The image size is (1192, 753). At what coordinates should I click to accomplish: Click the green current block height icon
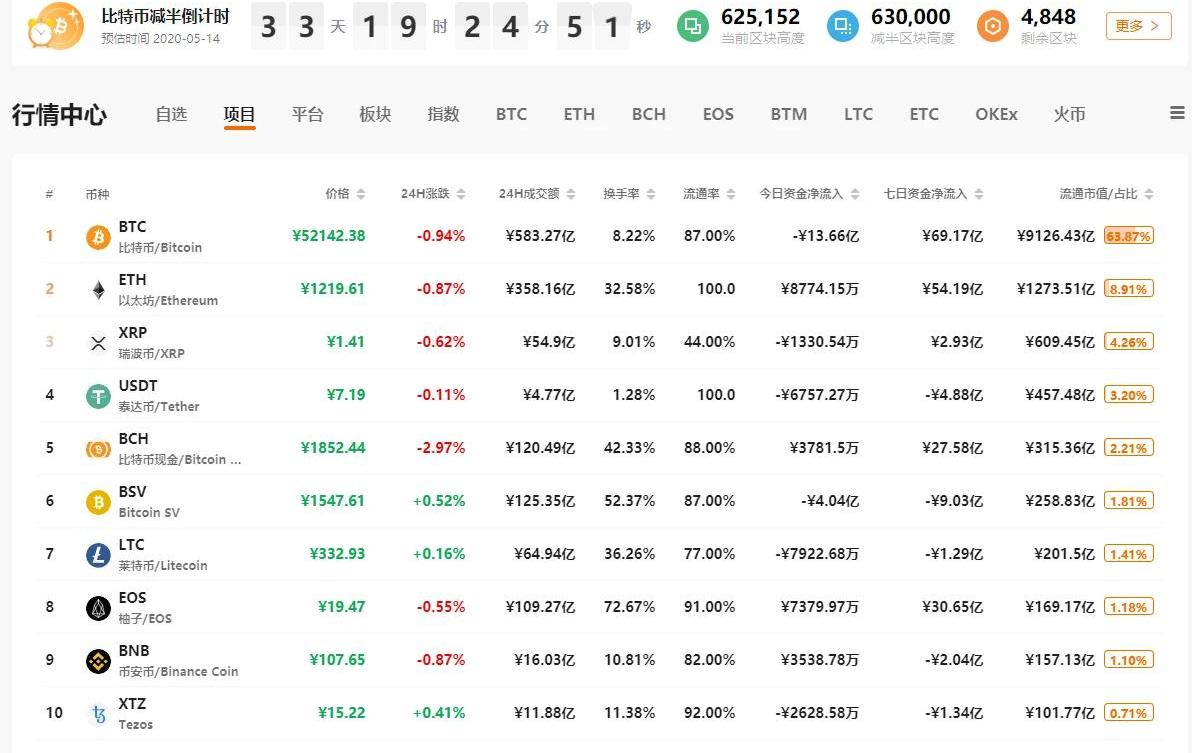coord(692,27)
